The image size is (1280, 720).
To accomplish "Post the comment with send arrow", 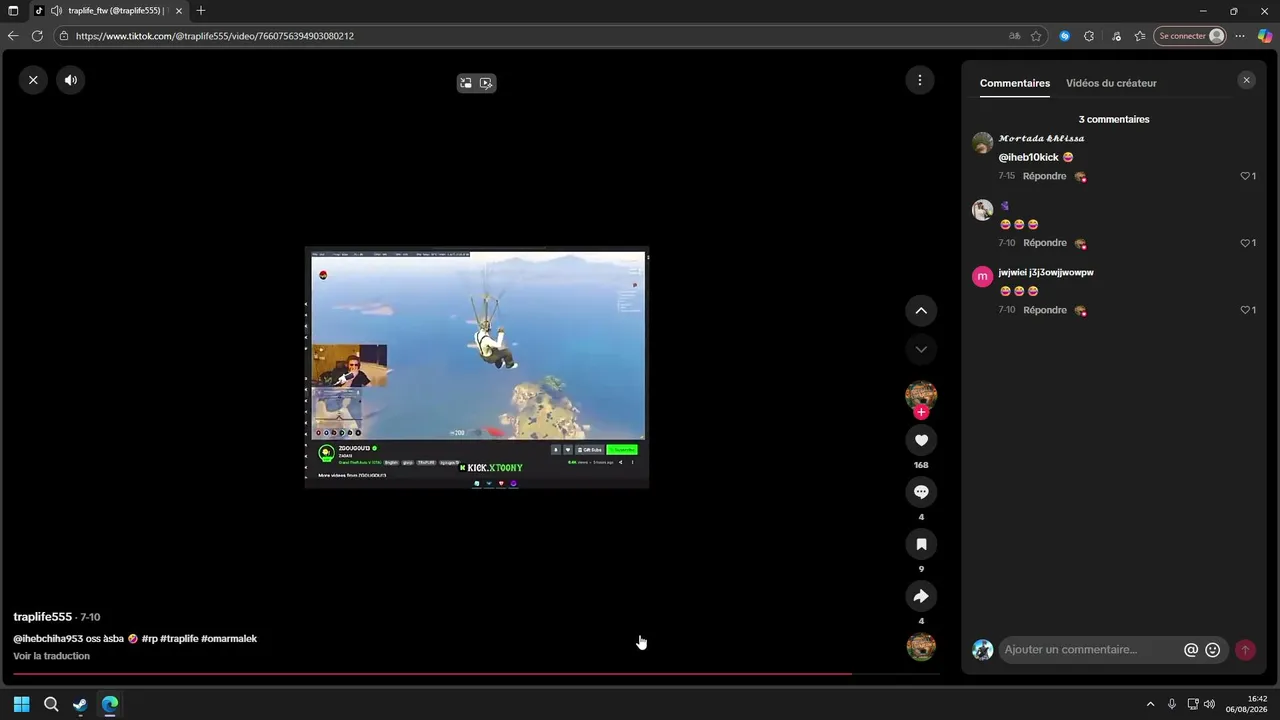I will coord(1245,650).
